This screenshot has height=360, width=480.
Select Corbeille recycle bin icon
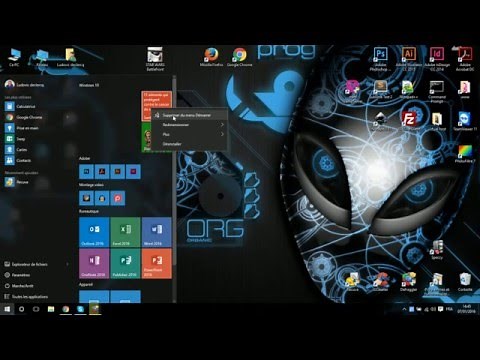pyautogui.click(x=465, y=282)
